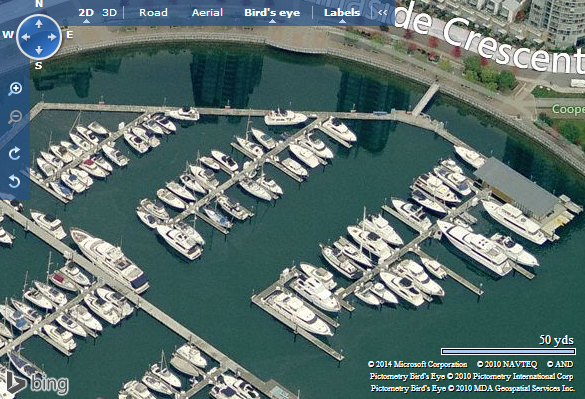Viewport: 585px width, 399px height.
Task: Pan the map south with the compass down arrow
Action: coord(39,50)
